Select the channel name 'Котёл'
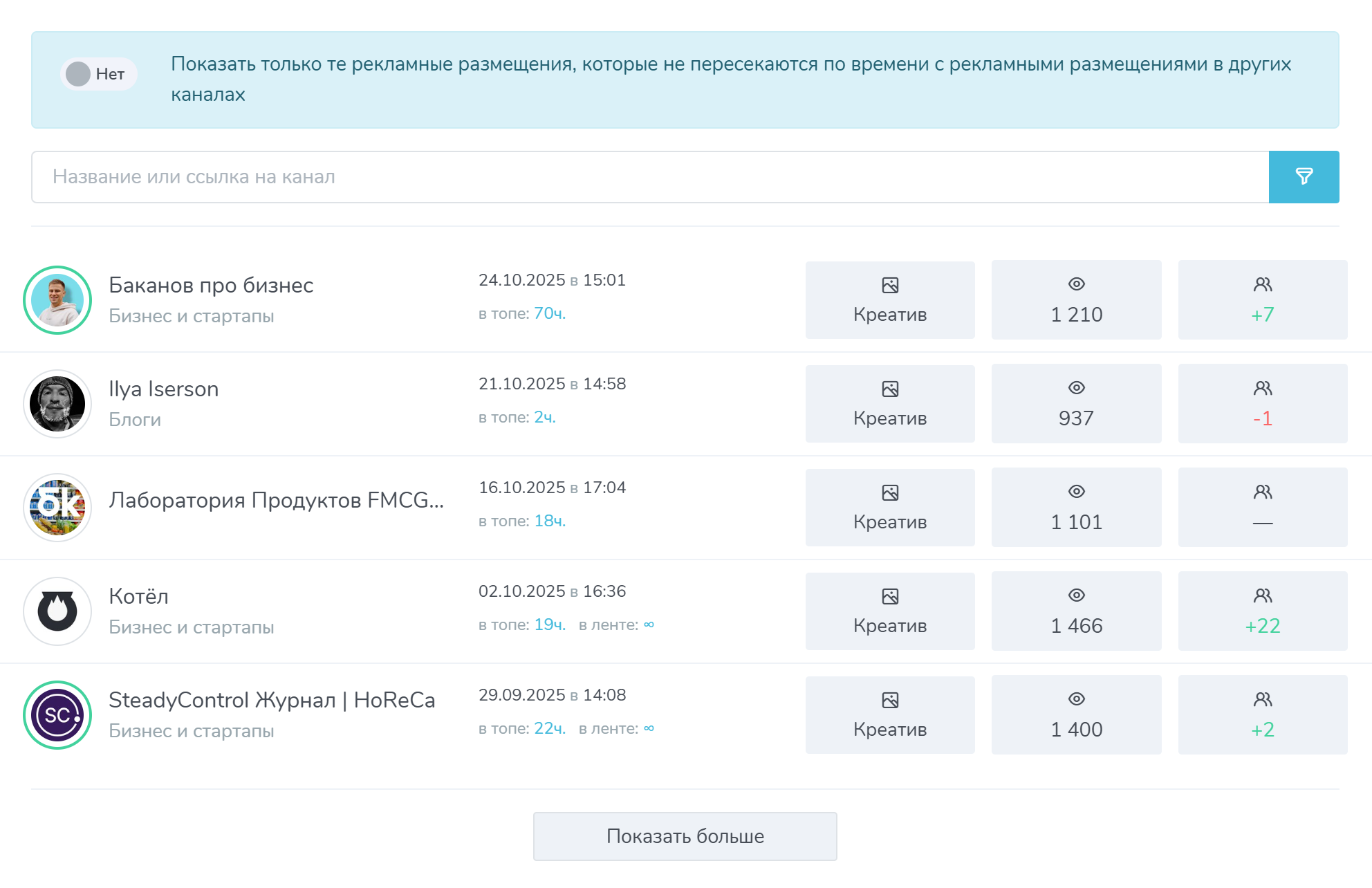The image size is (1372, 888). [138, 595]
